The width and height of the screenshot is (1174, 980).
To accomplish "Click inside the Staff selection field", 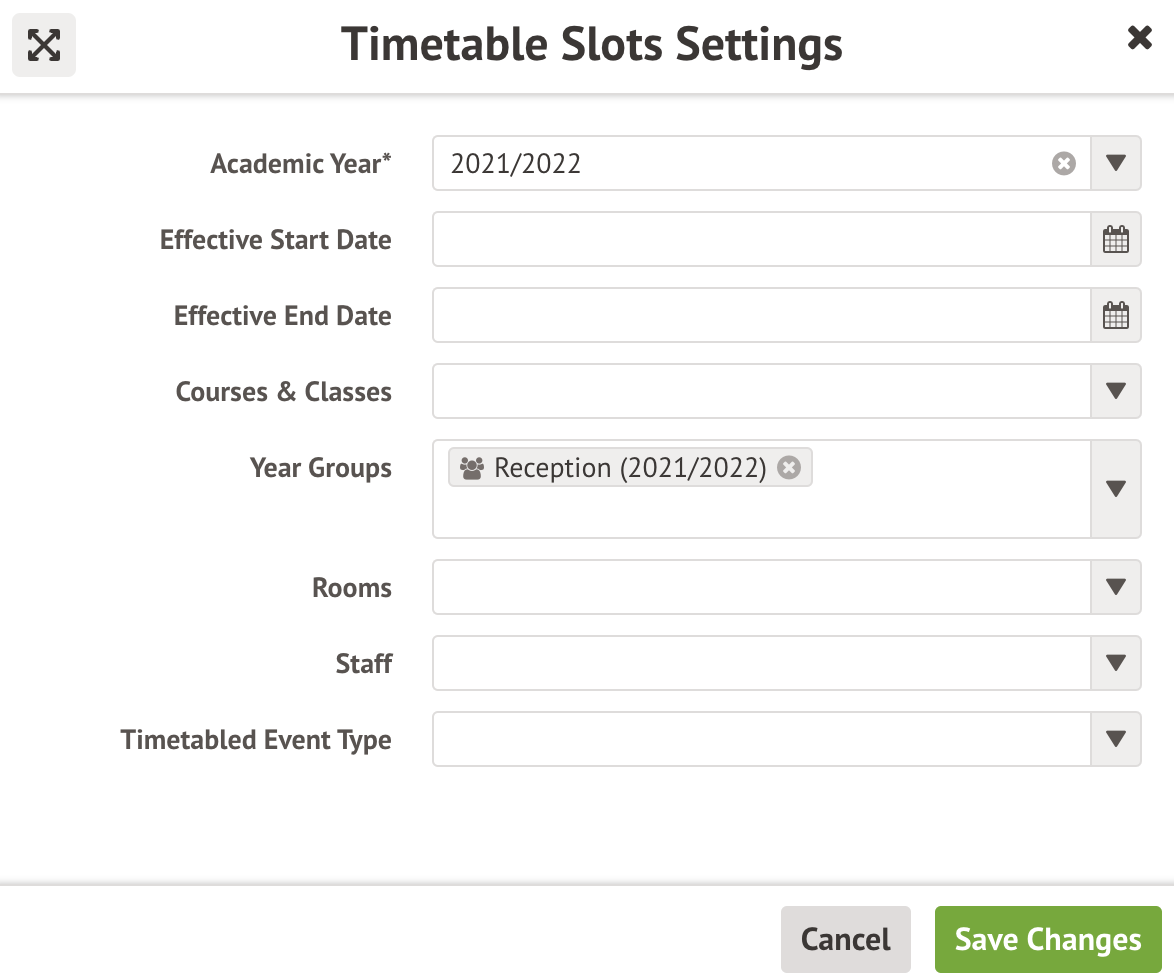I will (761, 664).
